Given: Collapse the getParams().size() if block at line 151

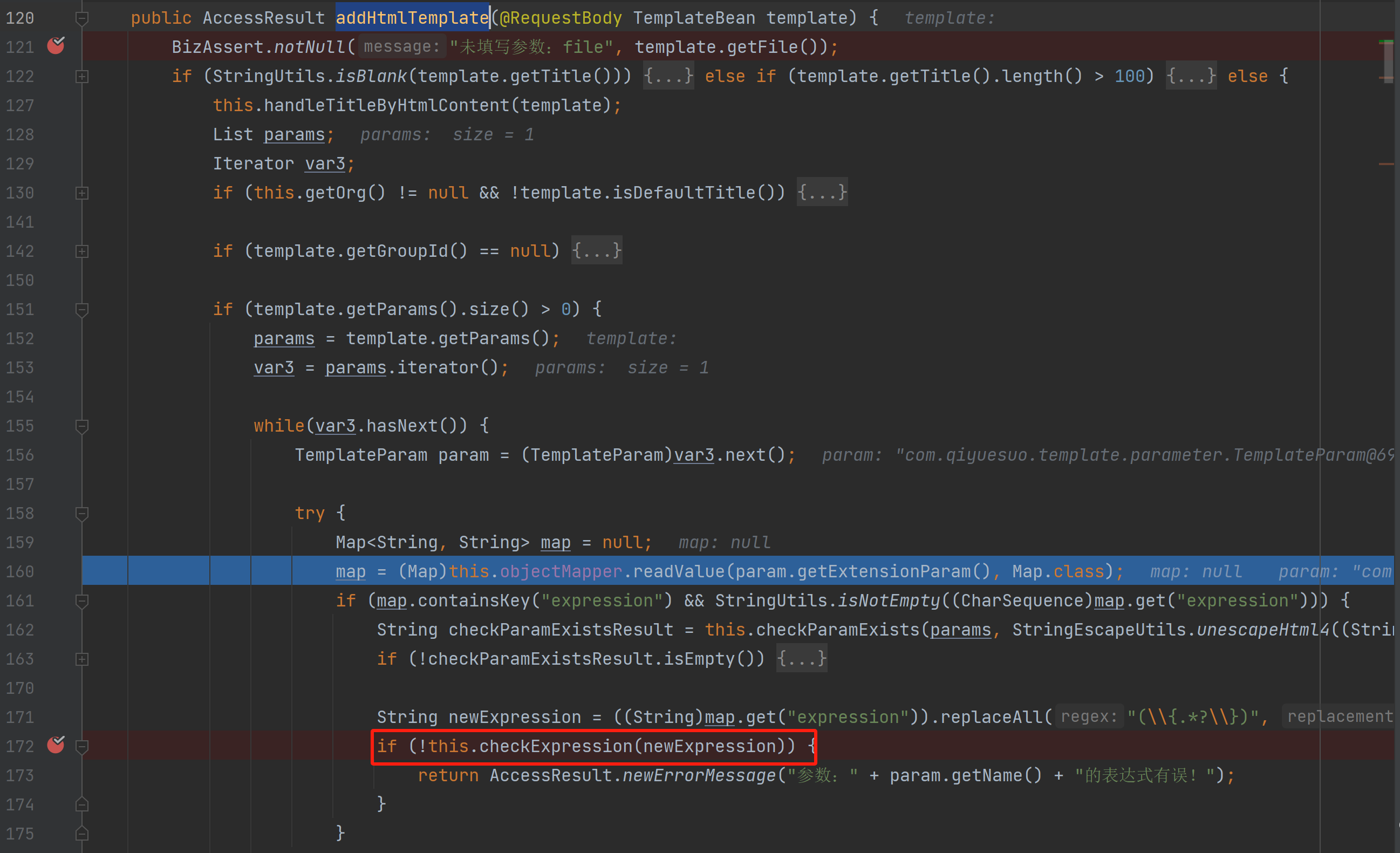Looking at the screenshot, I should [82, 310].
